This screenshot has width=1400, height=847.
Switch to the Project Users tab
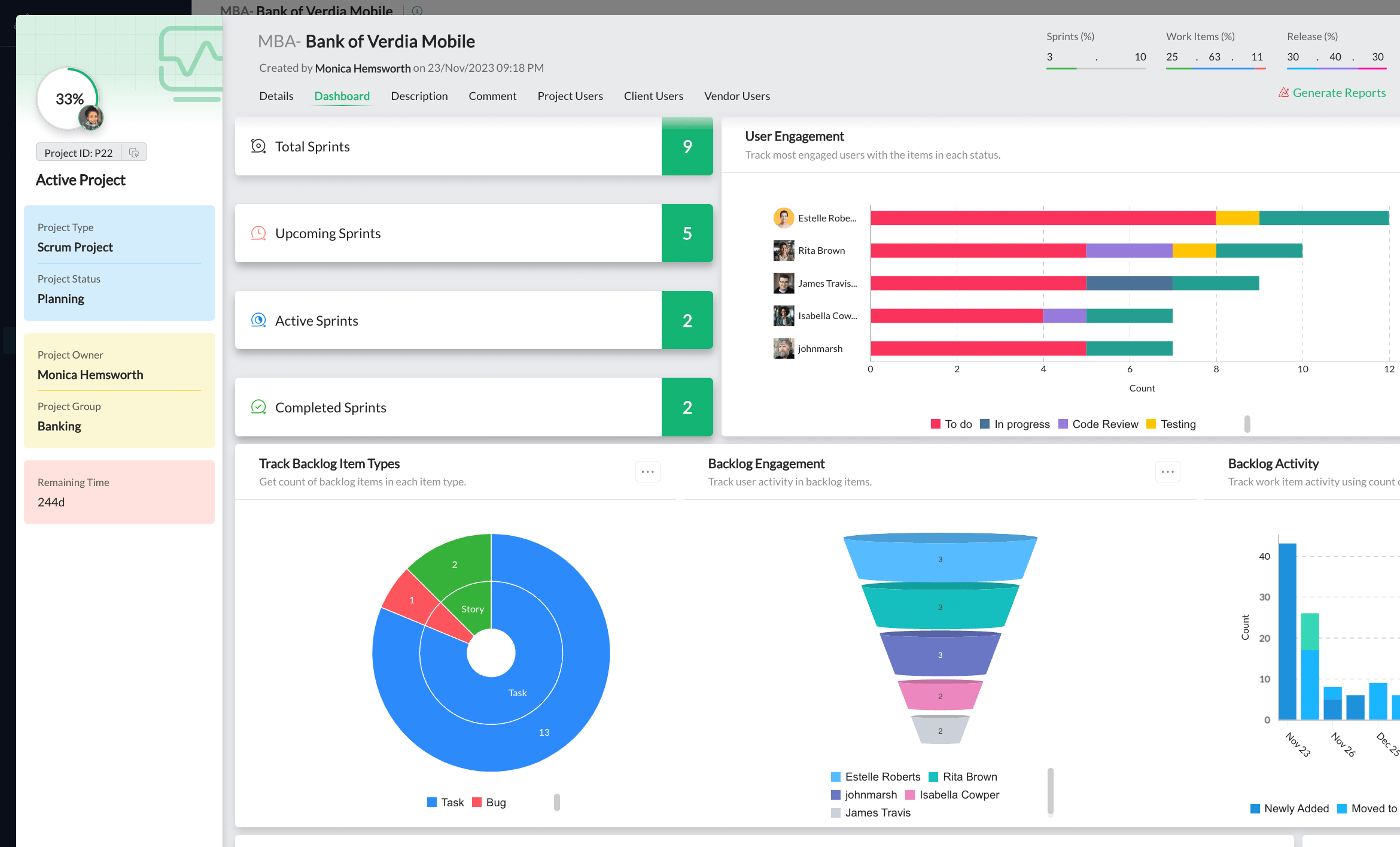570,96
